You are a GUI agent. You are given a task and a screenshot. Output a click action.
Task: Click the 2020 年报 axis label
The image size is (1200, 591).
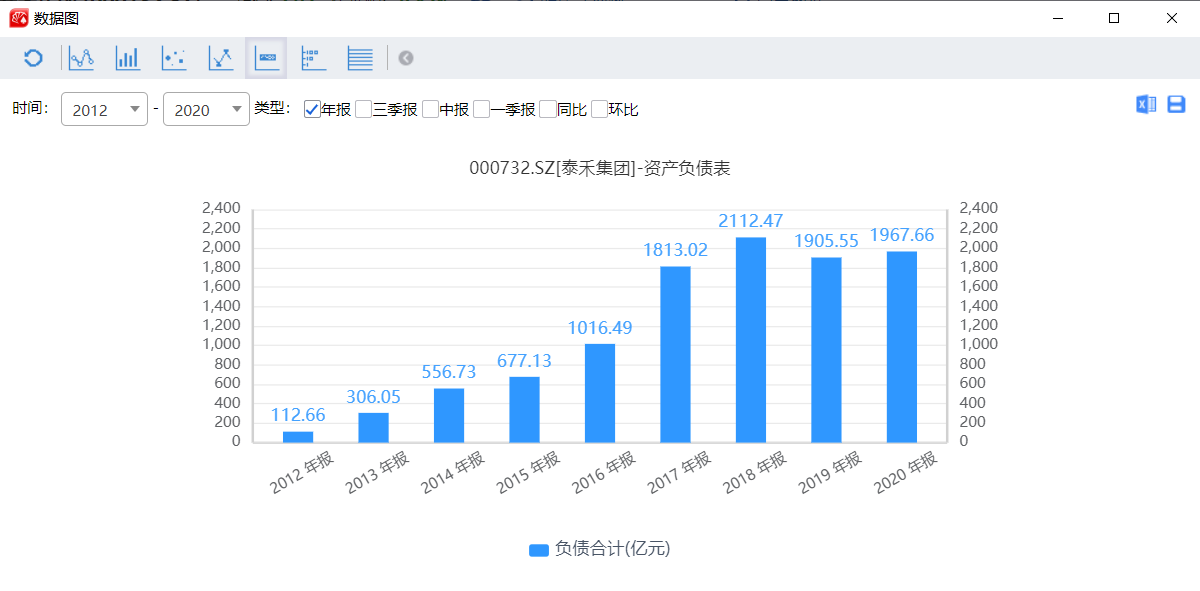coord(906,472)
